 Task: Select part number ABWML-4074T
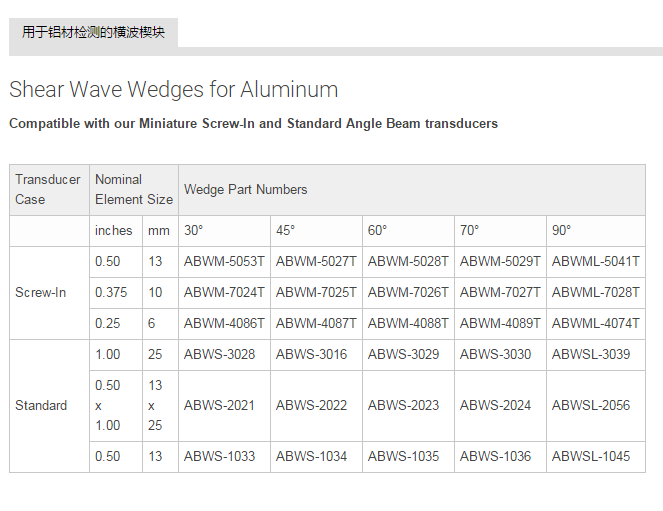pyautogui.click(x=595, y=324)
